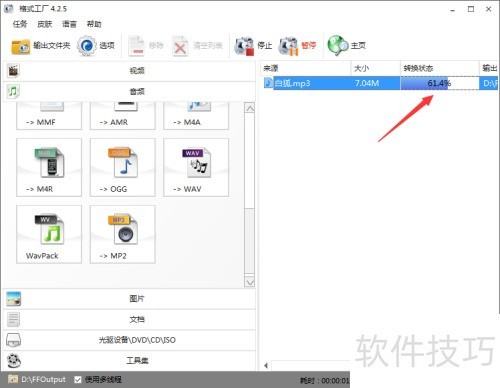Toggle the 使用多线程 multithreading checkbox
Screen dimensions: 500x388
(x=78, y=379)
